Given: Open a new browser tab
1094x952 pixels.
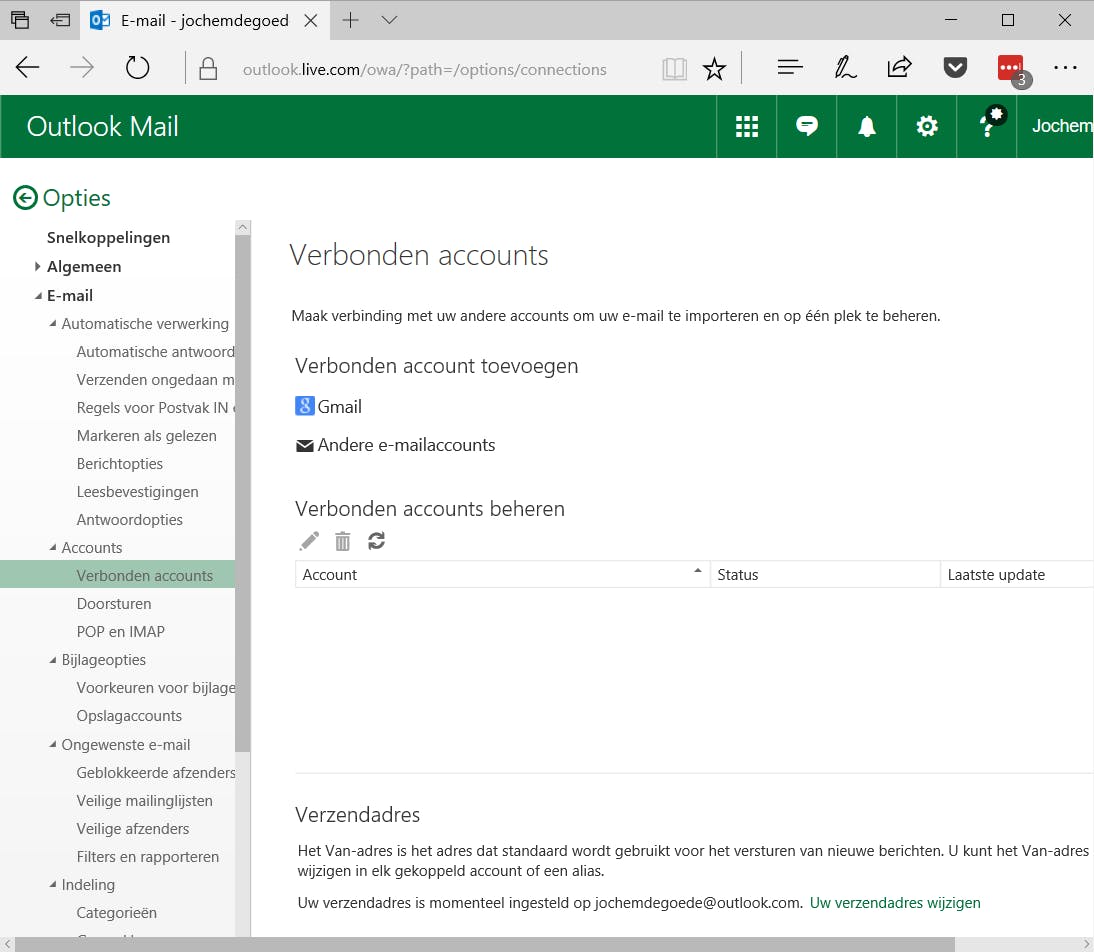Looking at the screenshot, I should (x=350, y=20).
